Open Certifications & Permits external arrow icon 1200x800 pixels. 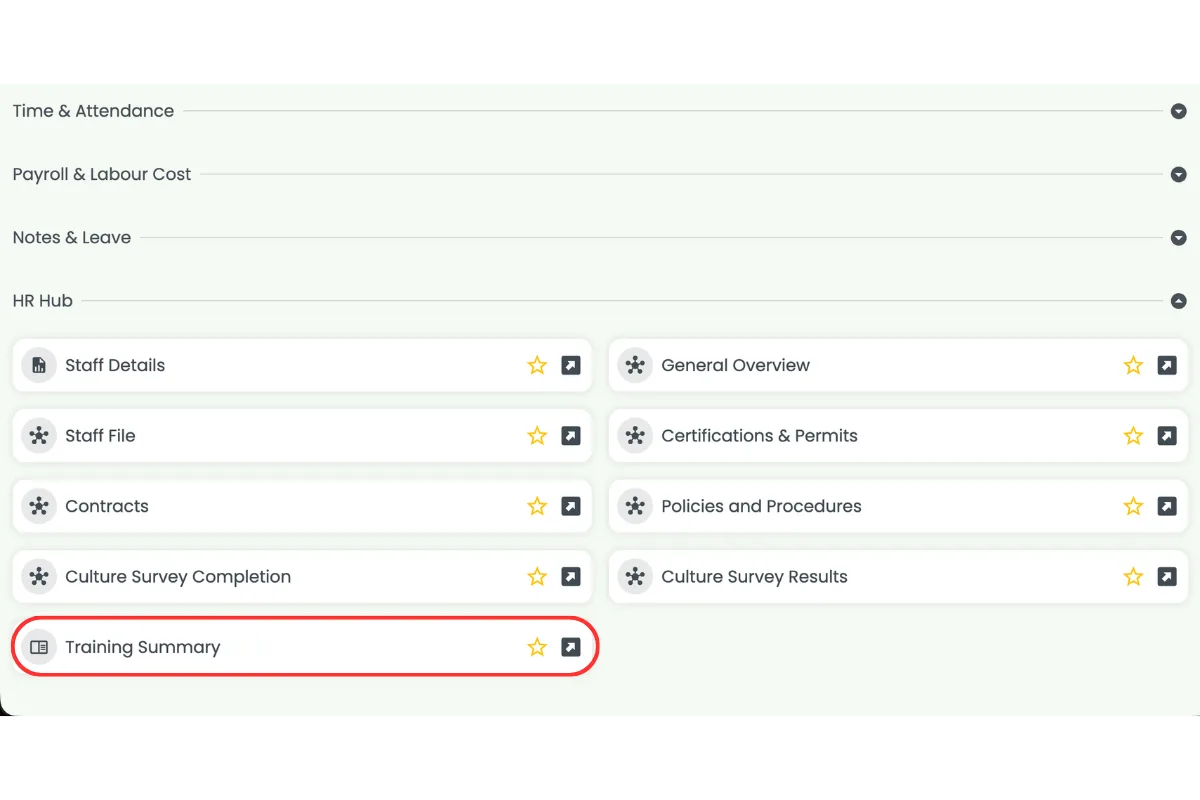(1167, 436)
